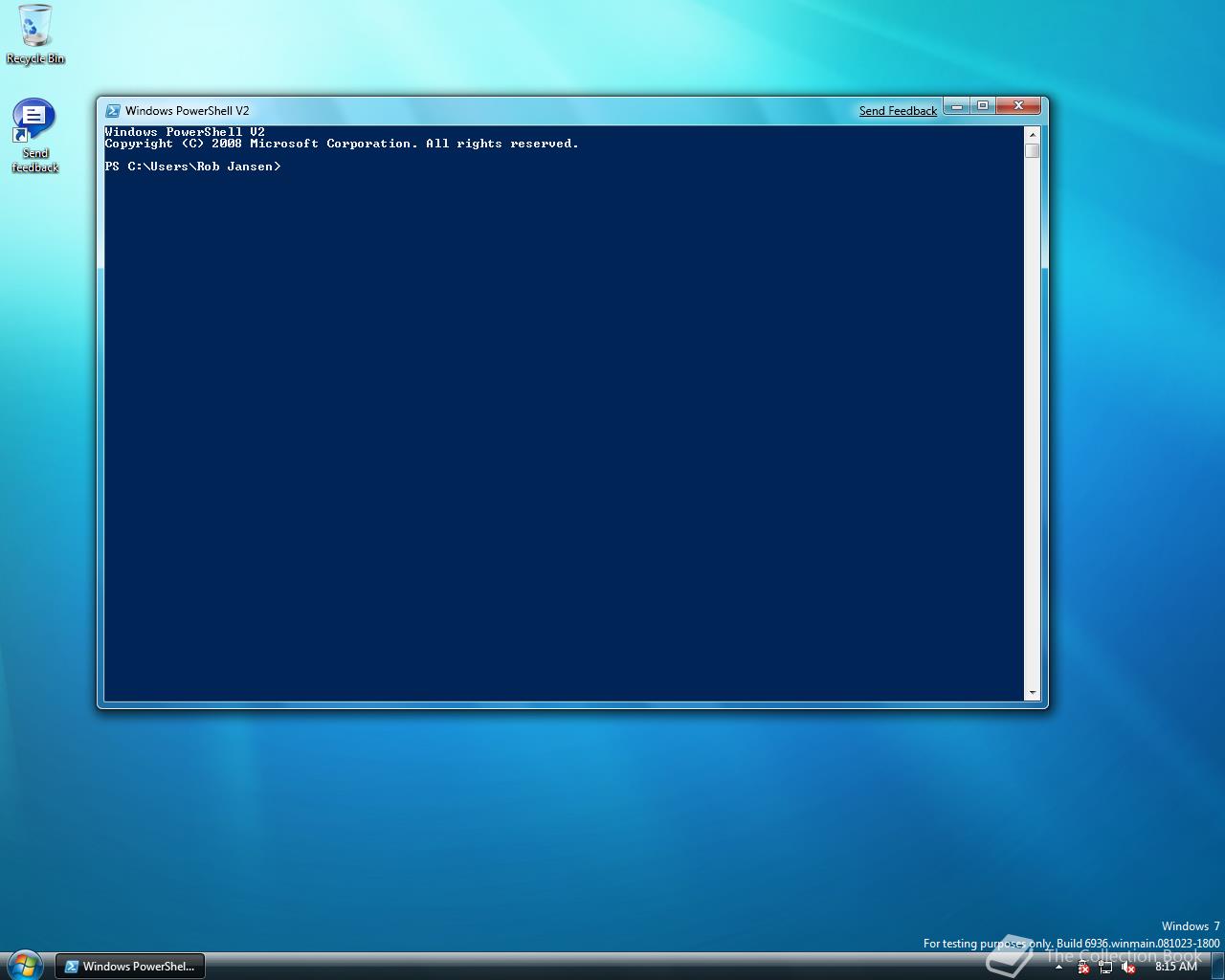This screenshot has width=1225, height=980.
Task: Click the Action Center flag in the tray
Action: click(1082, 967)
